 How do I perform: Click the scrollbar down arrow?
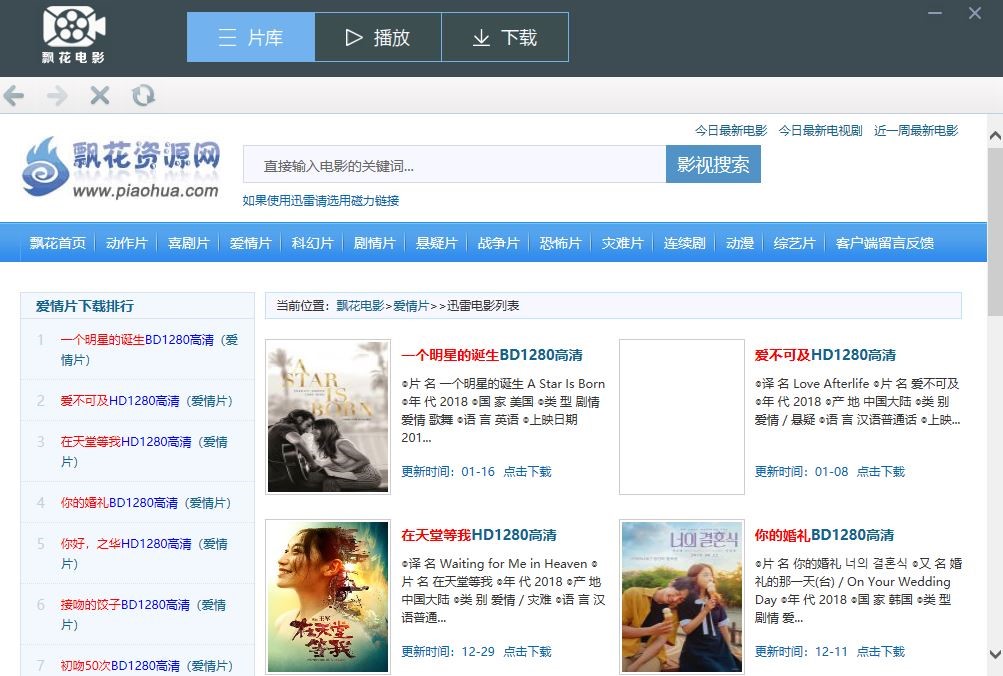tap(995, 654)
